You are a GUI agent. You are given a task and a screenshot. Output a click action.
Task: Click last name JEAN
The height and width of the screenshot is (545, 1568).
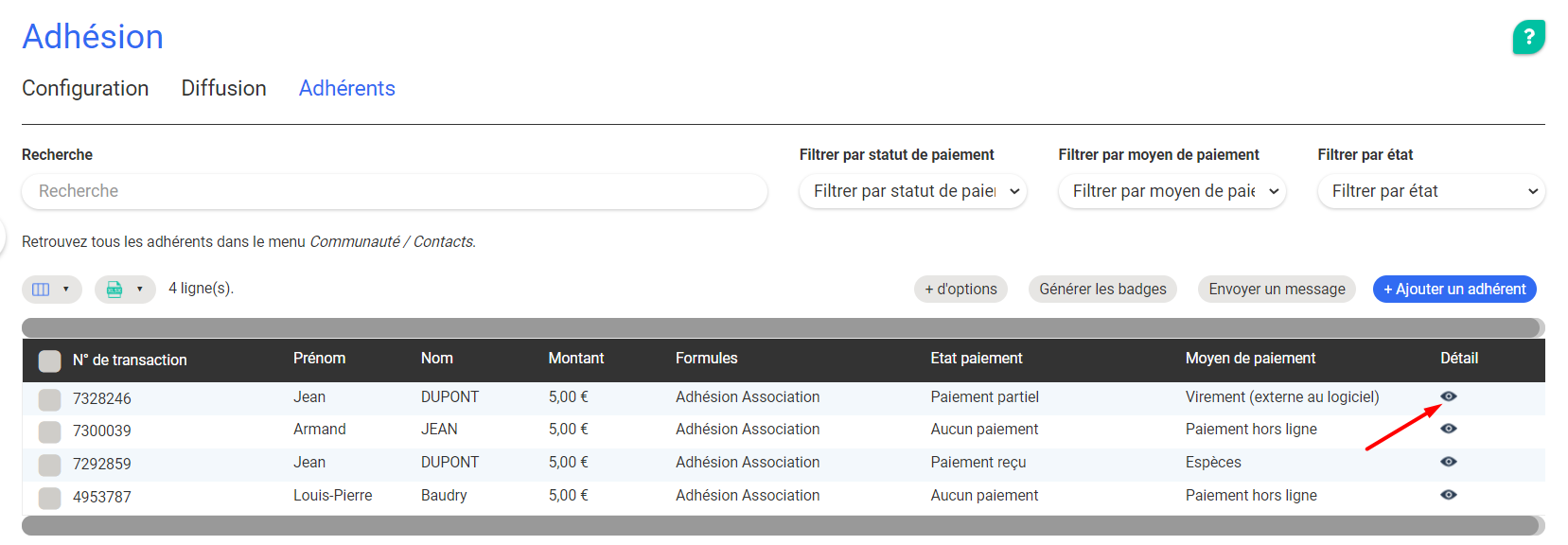pos(439,430)
